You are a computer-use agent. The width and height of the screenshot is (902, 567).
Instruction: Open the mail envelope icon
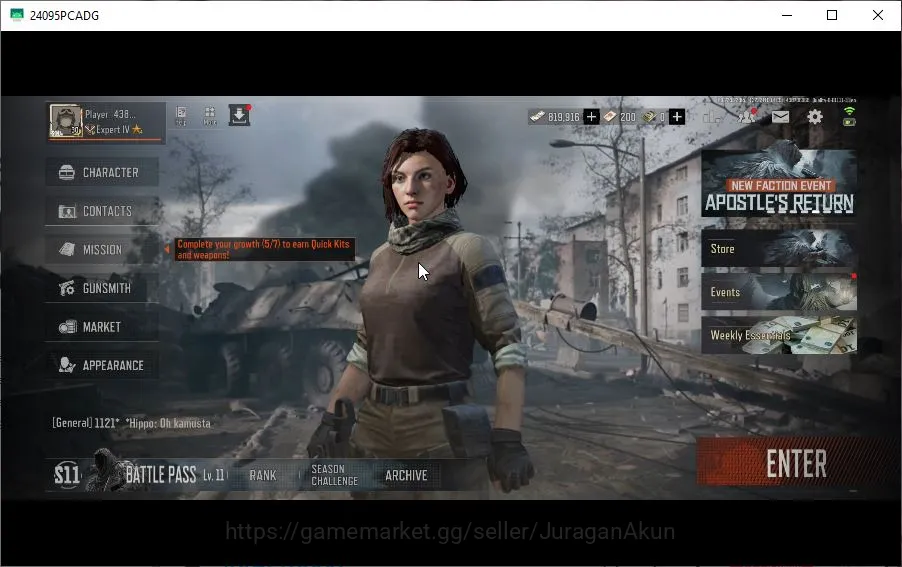click(780, 117)
